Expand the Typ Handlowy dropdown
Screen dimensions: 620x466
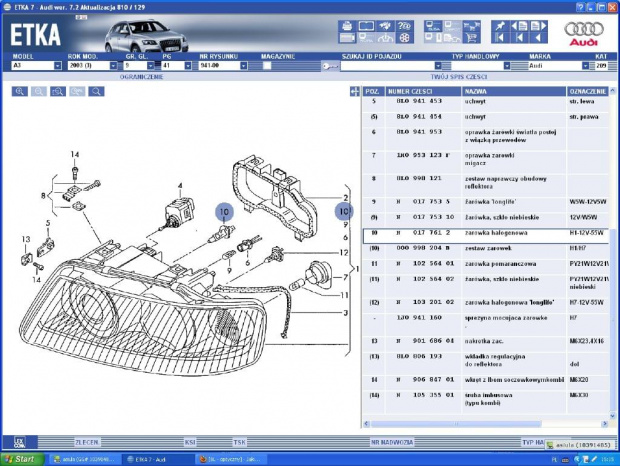[x=507, y=66]
